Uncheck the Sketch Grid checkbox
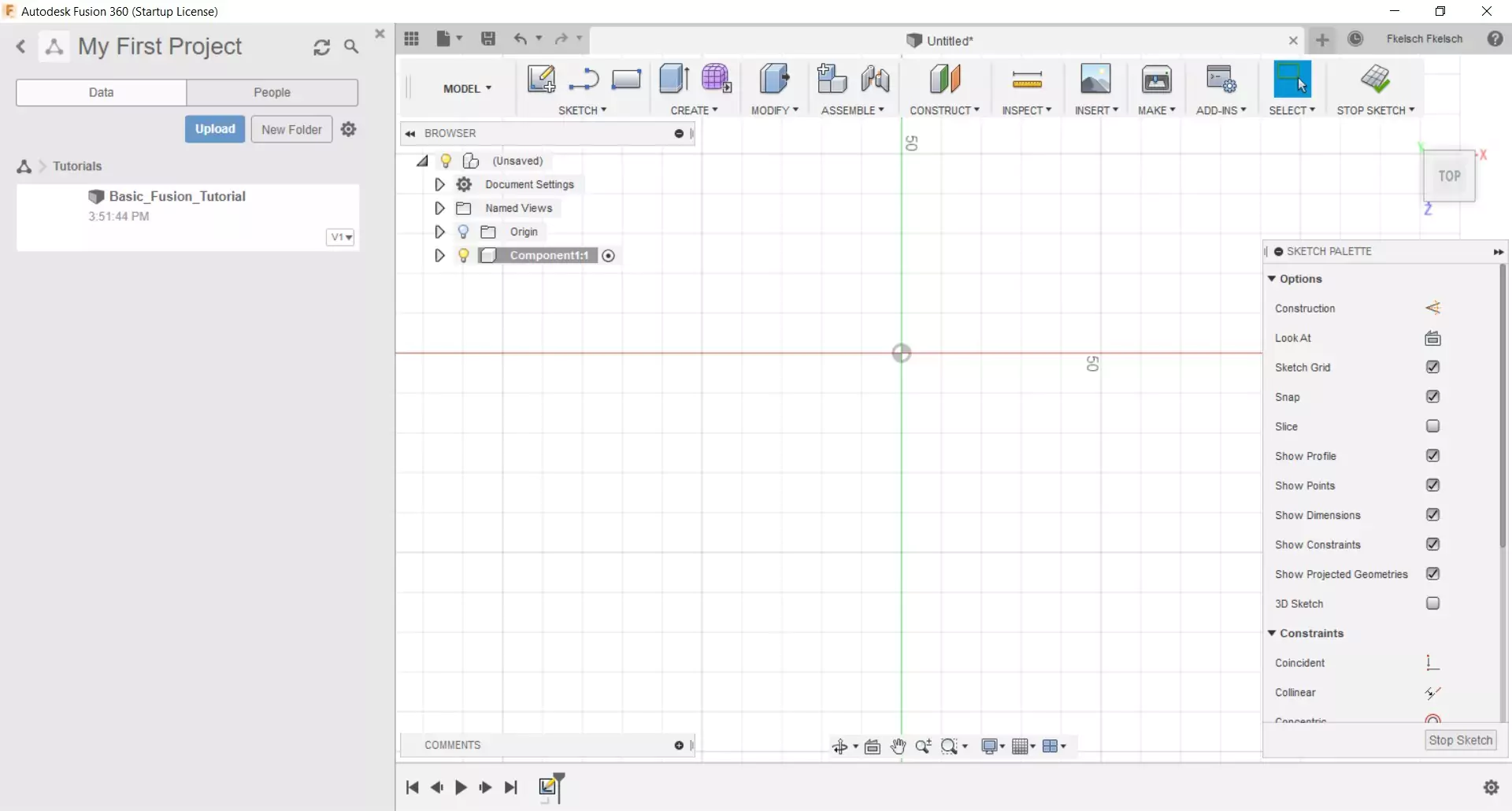 tap(1432, 367)
